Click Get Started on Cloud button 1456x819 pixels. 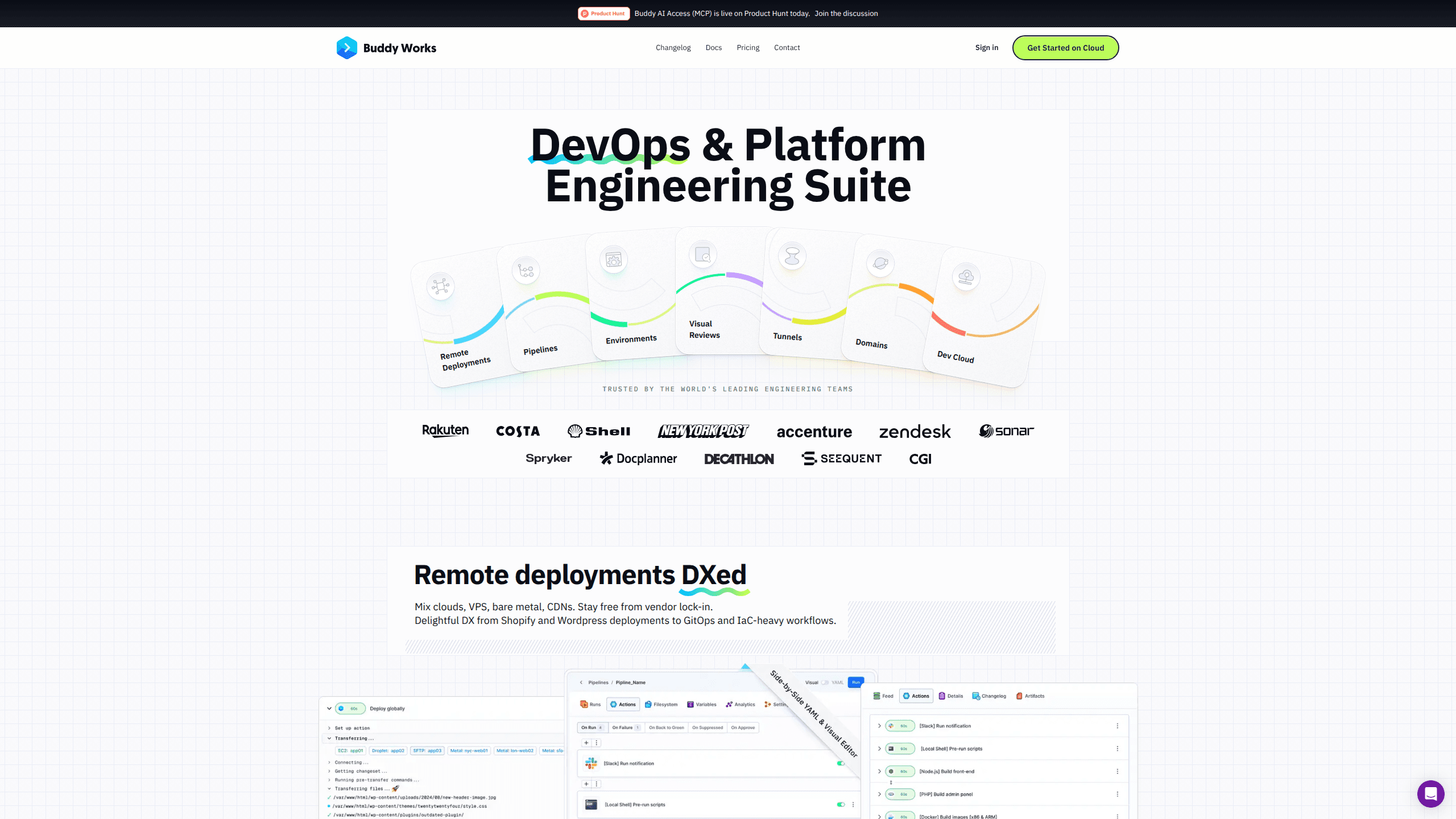pos(1065,48)
